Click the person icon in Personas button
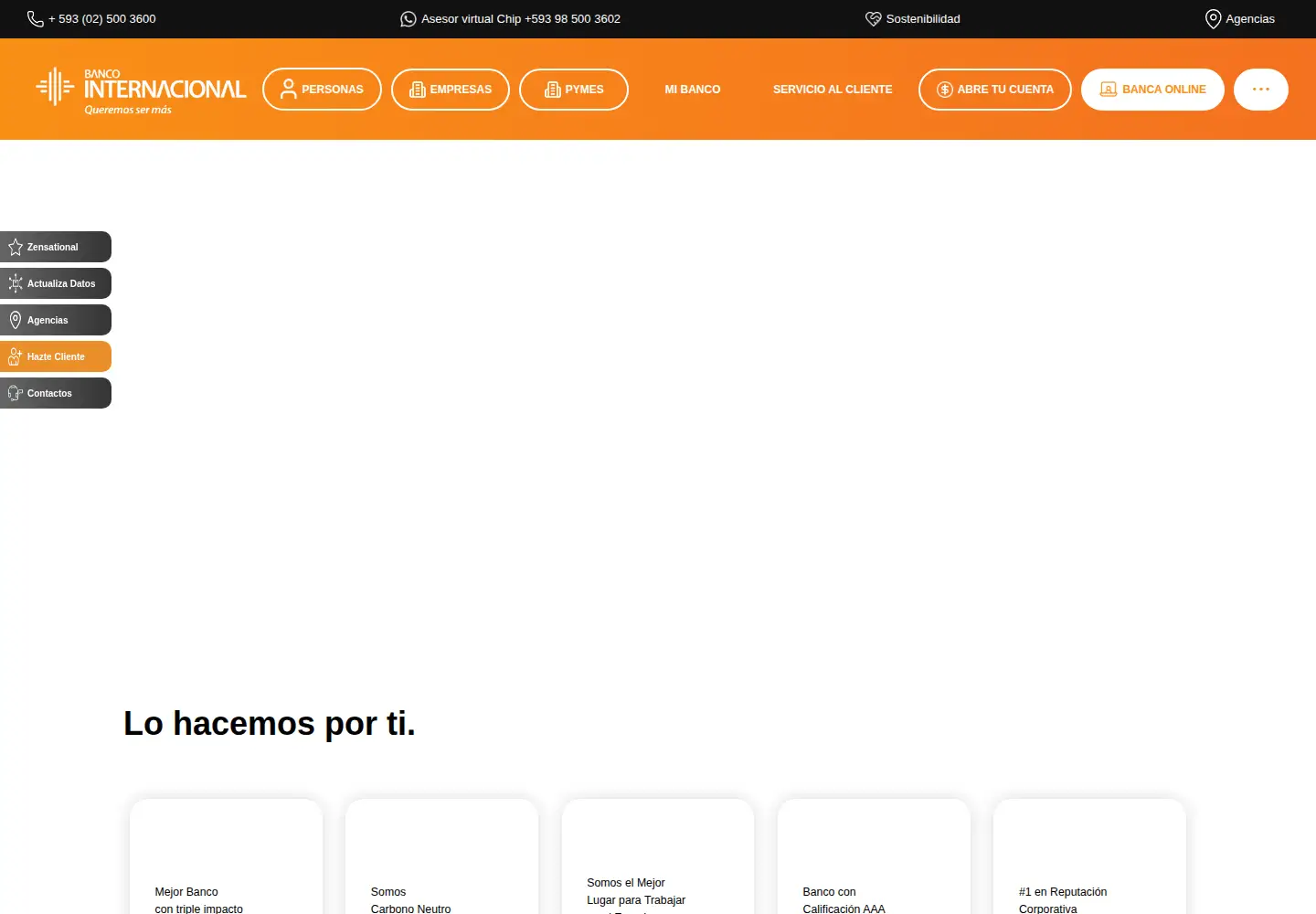The height and width of the screenshot is (914, 1316). (x=288, y=90)
